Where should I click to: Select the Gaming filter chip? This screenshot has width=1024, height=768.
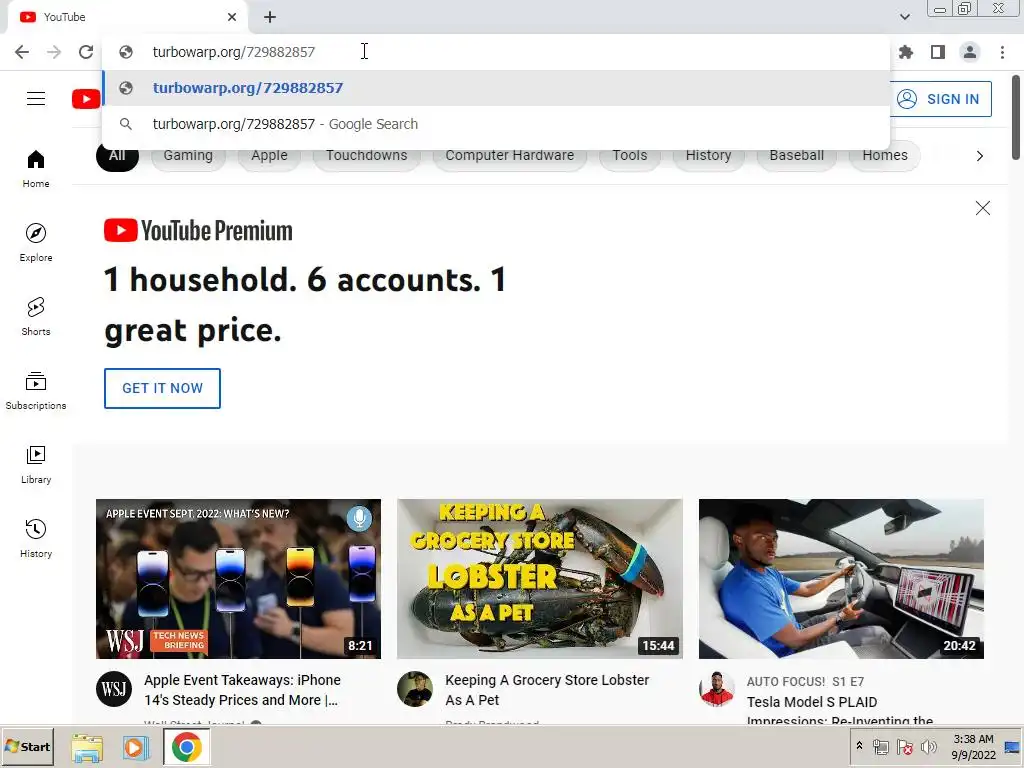[x=188, y=155]
